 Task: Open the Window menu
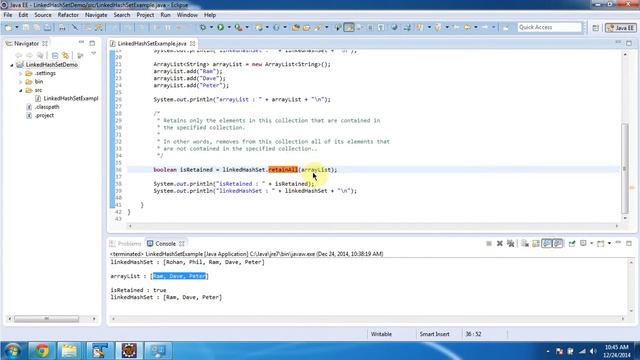187,15
